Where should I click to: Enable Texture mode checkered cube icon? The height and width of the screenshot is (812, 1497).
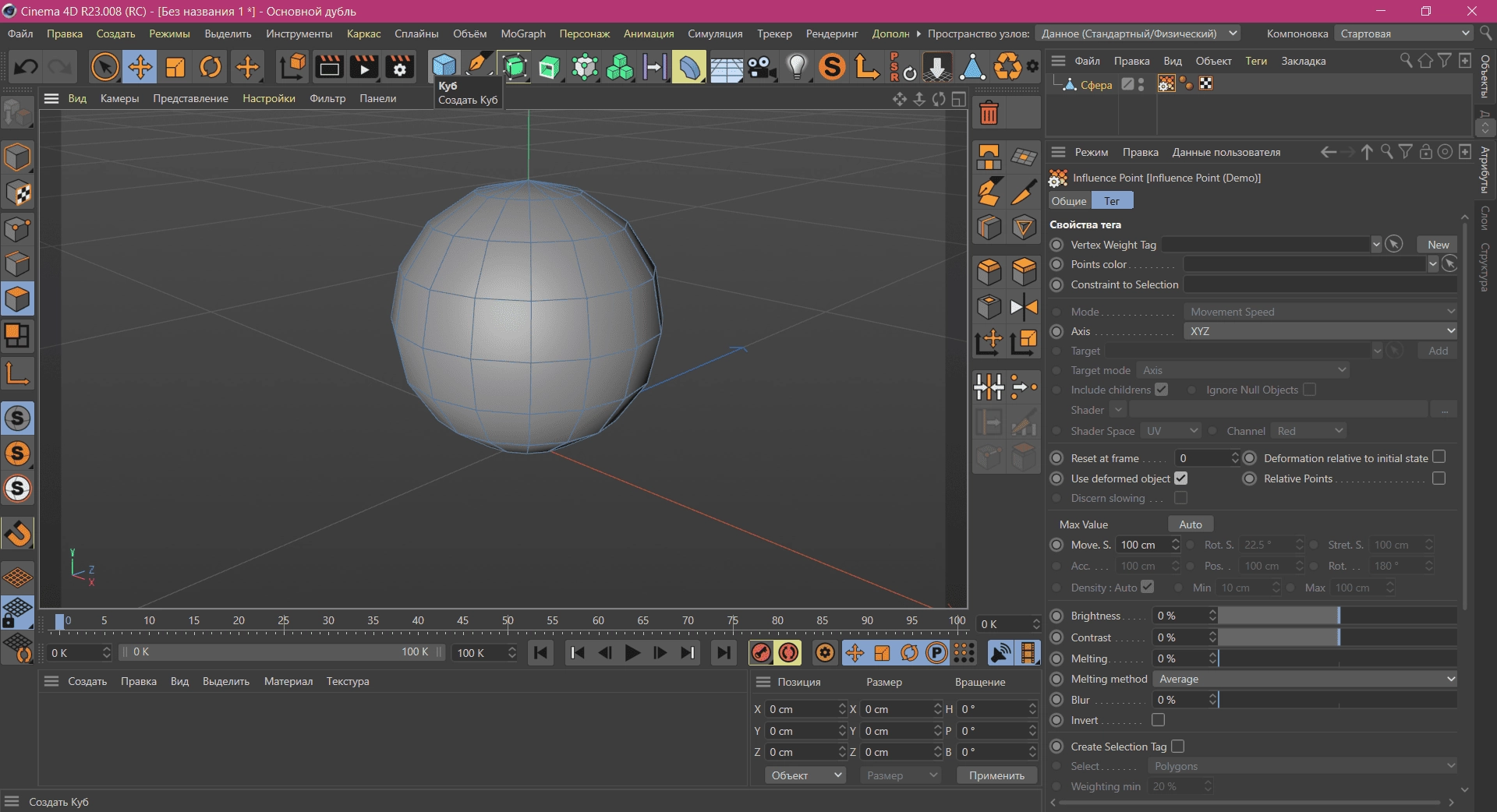point(17,193)
